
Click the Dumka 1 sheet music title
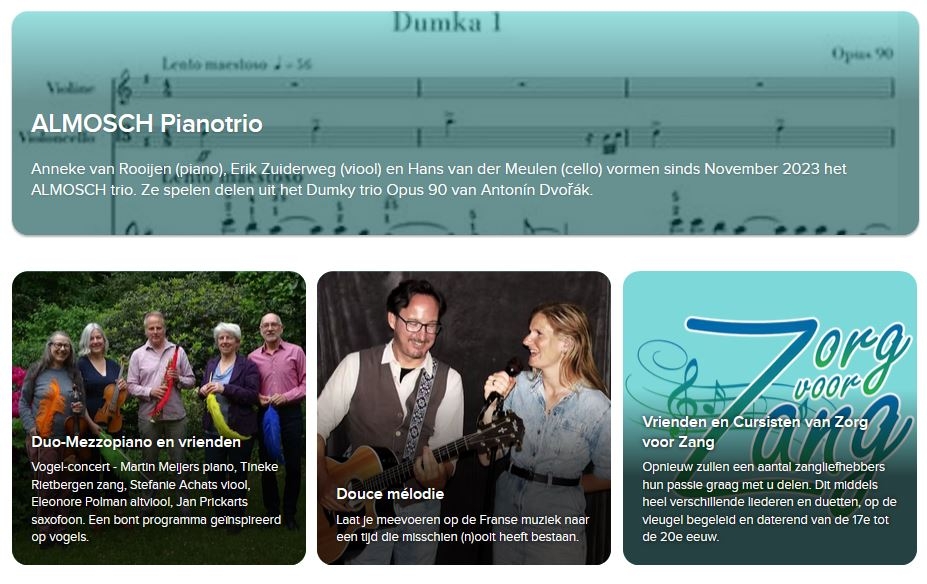[x=448, y=22]
